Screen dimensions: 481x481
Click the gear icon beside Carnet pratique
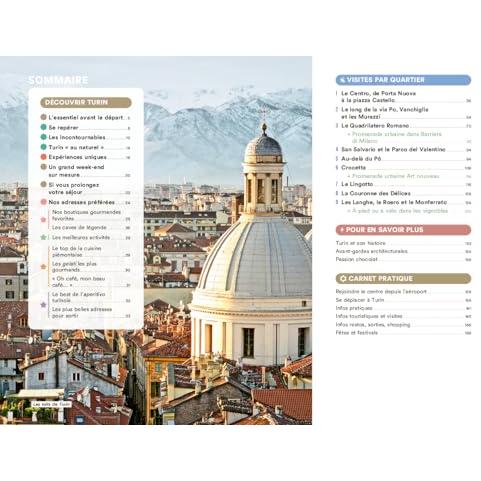click(343, 278)
